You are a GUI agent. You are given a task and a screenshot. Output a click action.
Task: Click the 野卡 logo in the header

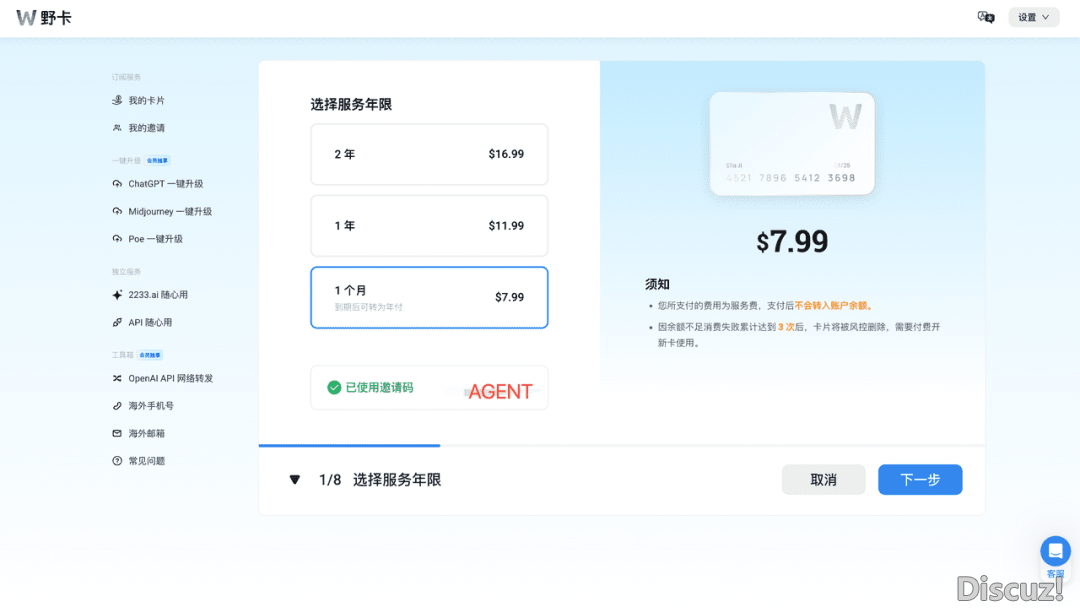point(44,17)
